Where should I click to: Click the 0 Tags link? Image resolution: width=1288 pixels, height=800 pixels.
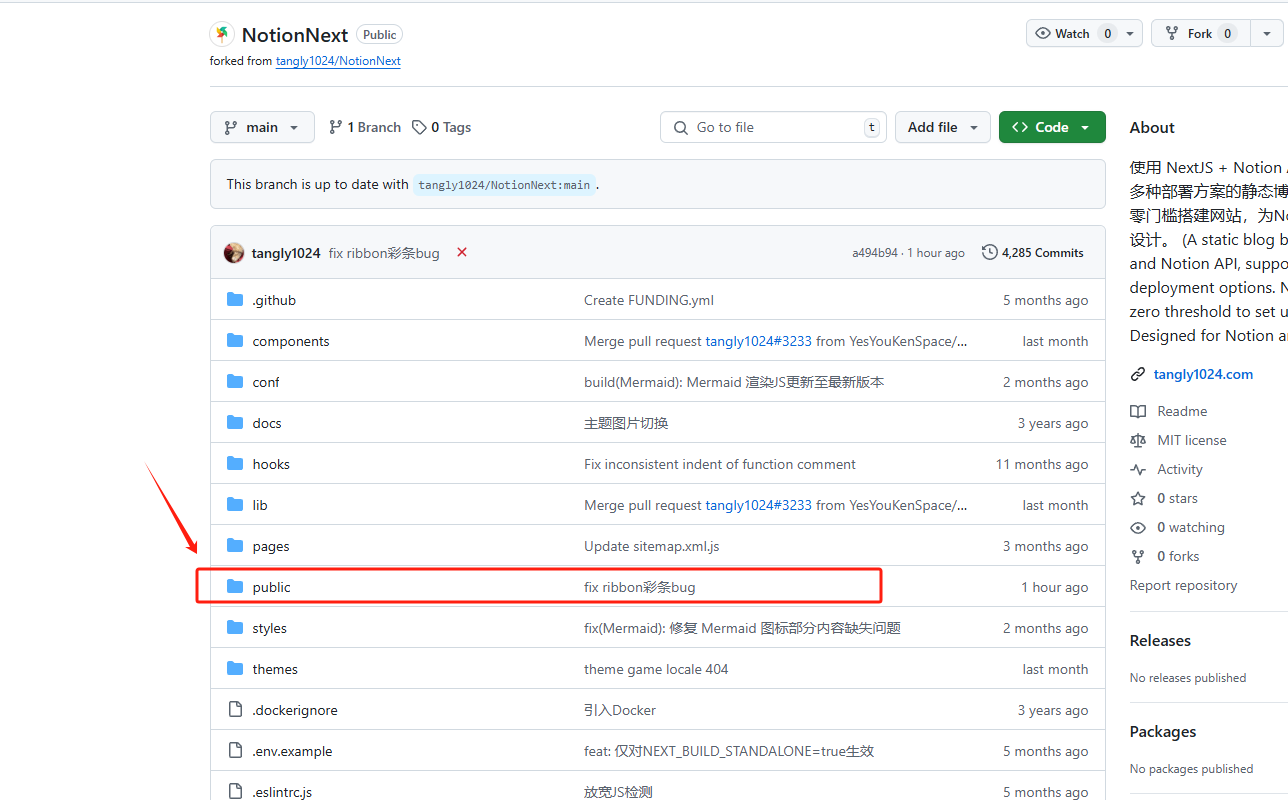441,127
